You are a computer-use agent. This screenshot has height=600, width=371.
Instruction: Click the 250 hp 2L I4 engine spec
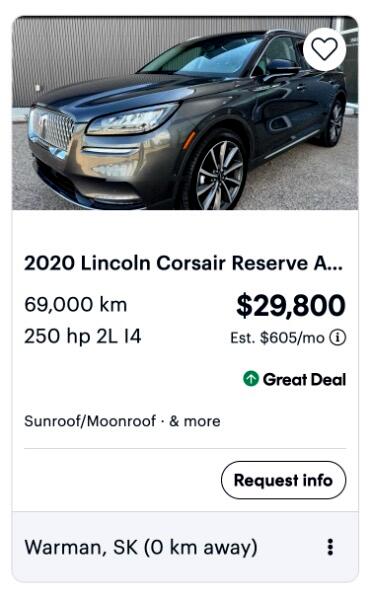(x=83, y=336)
